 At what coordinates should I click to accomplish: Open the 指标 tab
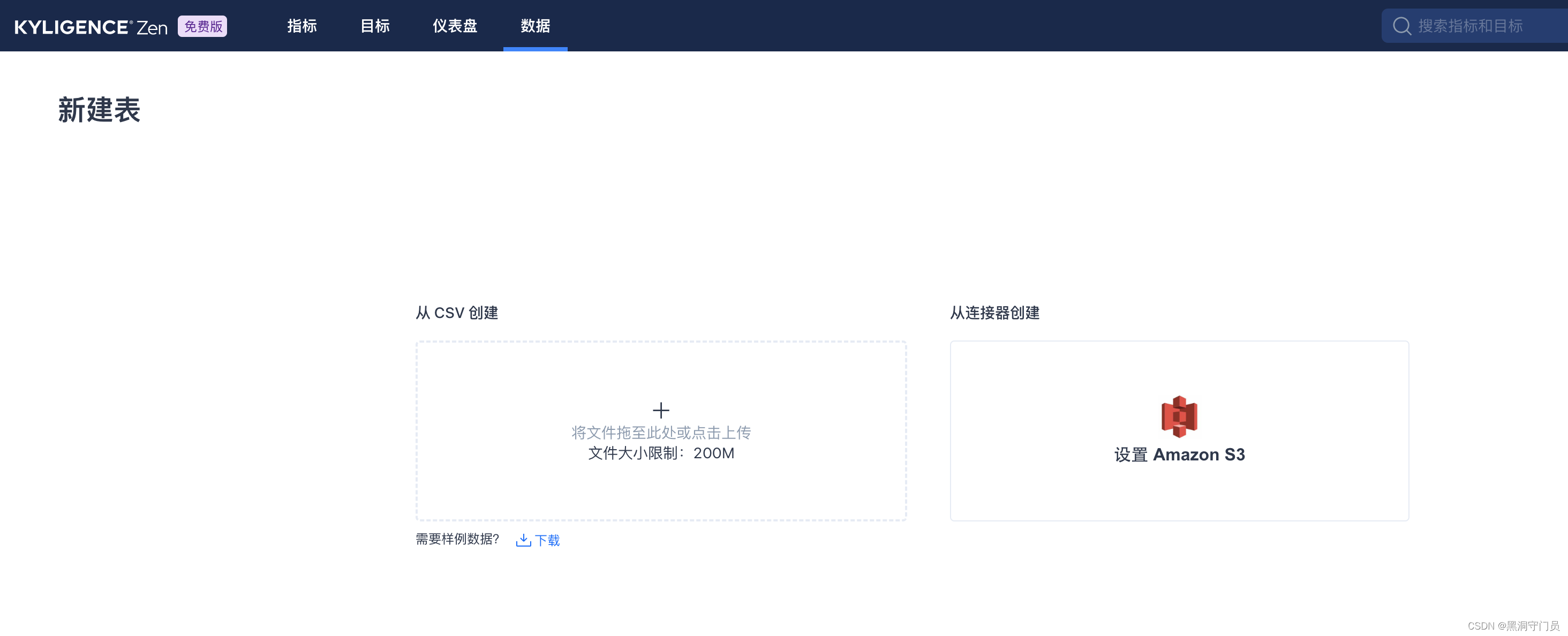(303, 26)
